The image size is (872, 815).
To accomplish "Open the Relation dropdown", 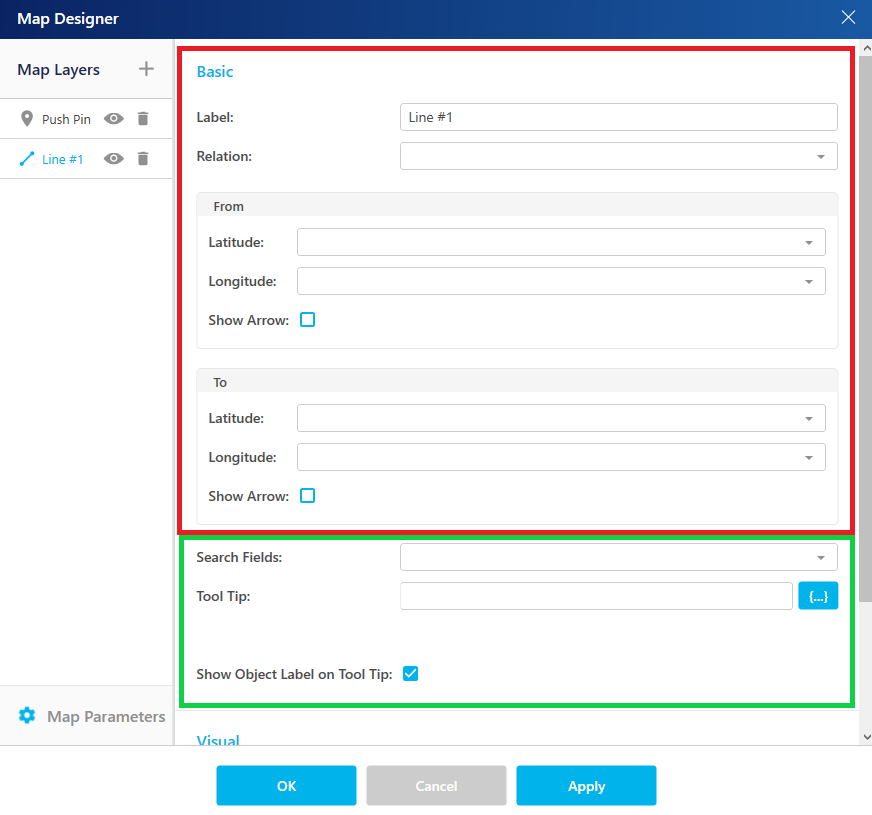I will pyautogui.click(x=618, y=156).
